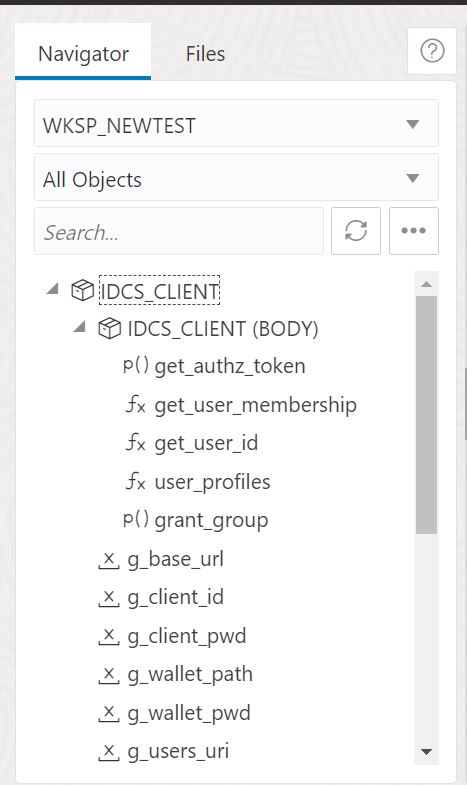Click the IDCS_CLIENT package icon
The width and height of the screenshot is (467, 785).
(x=82, y=291)
